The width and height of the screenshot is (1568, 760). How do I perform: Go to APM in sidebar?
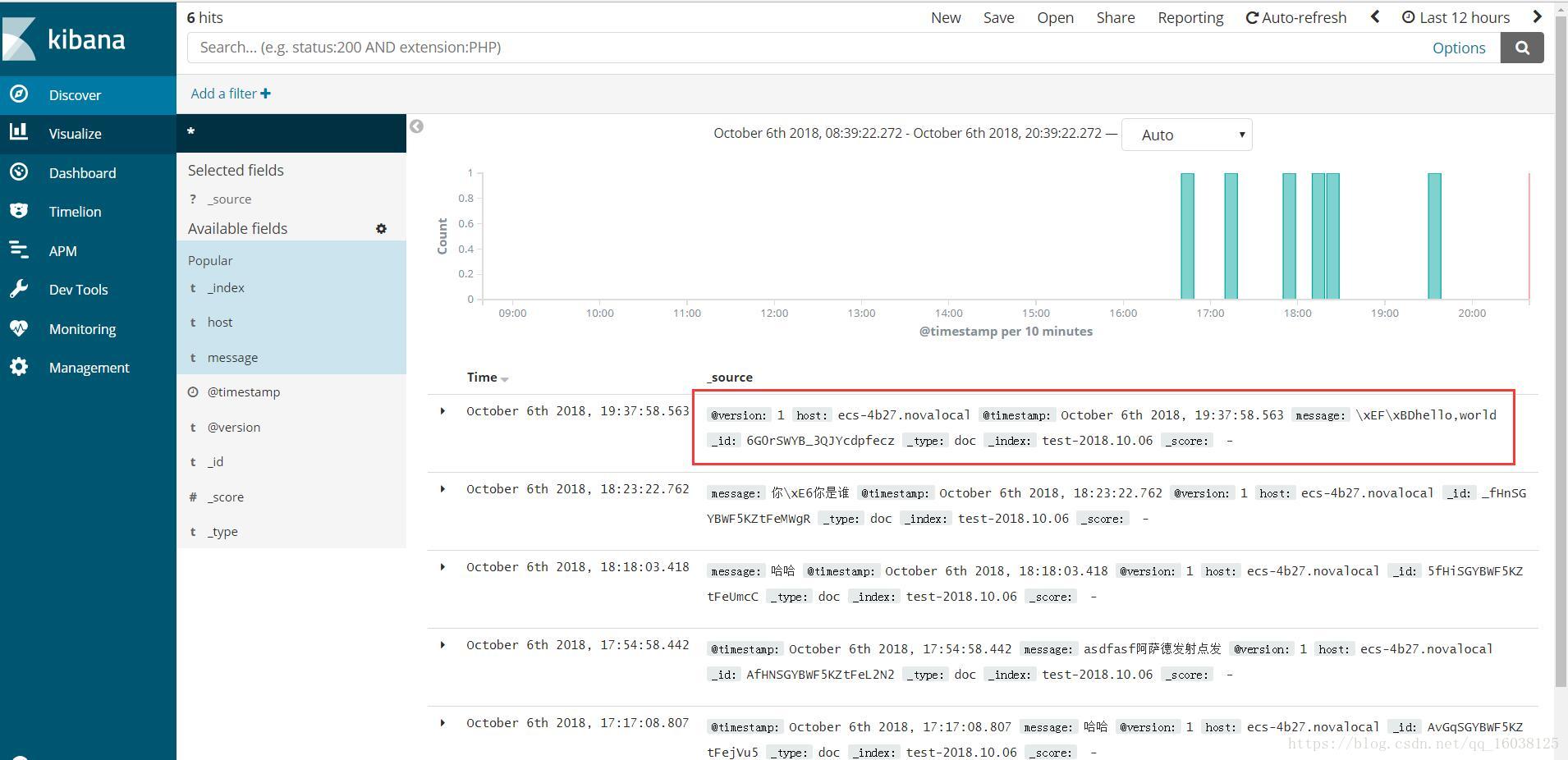(88, 251)
